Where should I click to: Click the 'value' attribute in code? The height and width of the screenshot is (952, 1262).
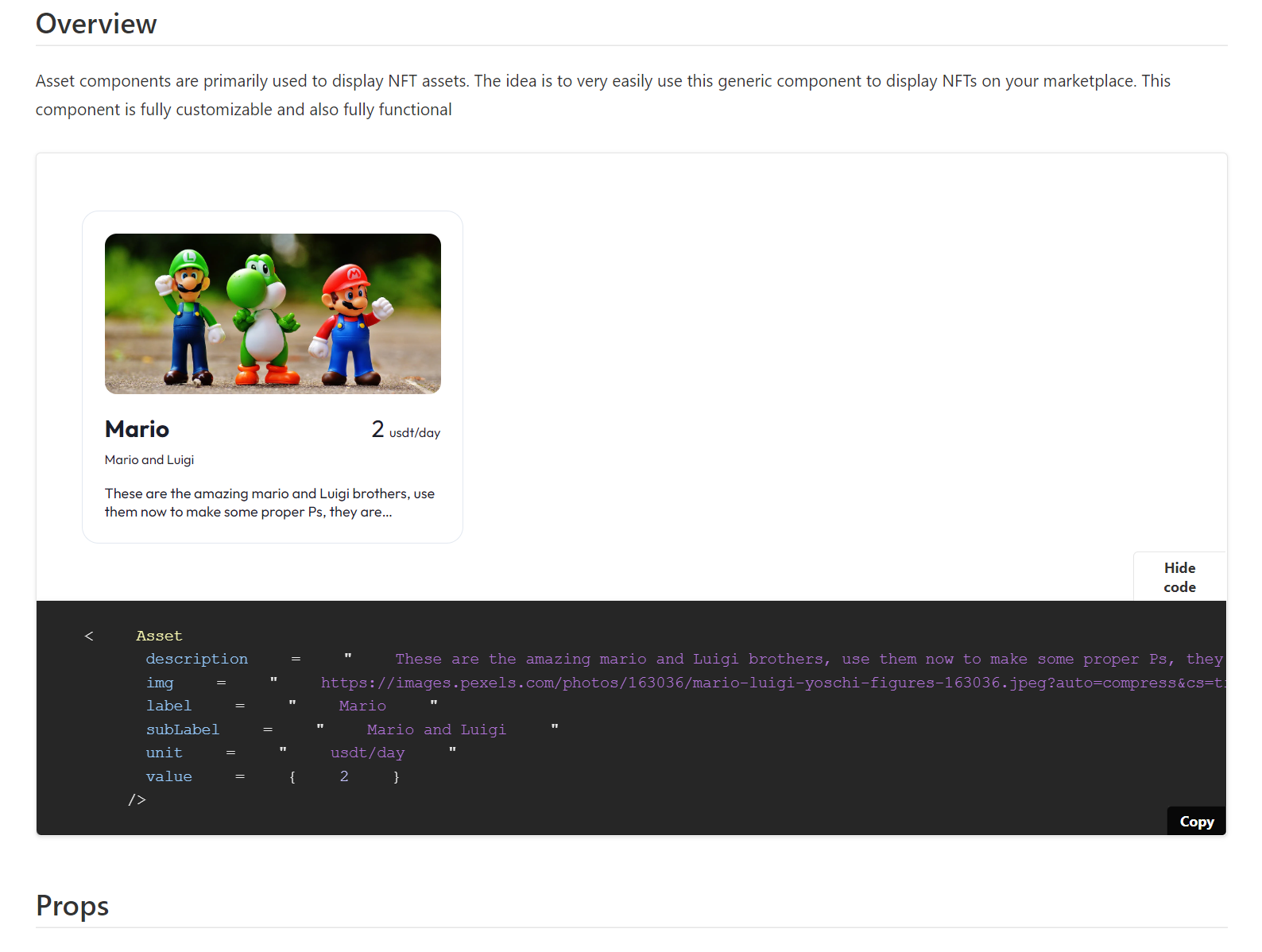[x=168, y=776]
